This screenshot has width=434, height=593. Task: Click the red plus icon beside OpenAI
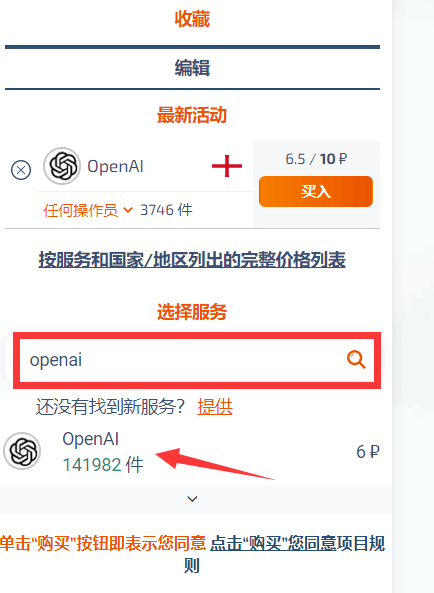click(227, 166)
